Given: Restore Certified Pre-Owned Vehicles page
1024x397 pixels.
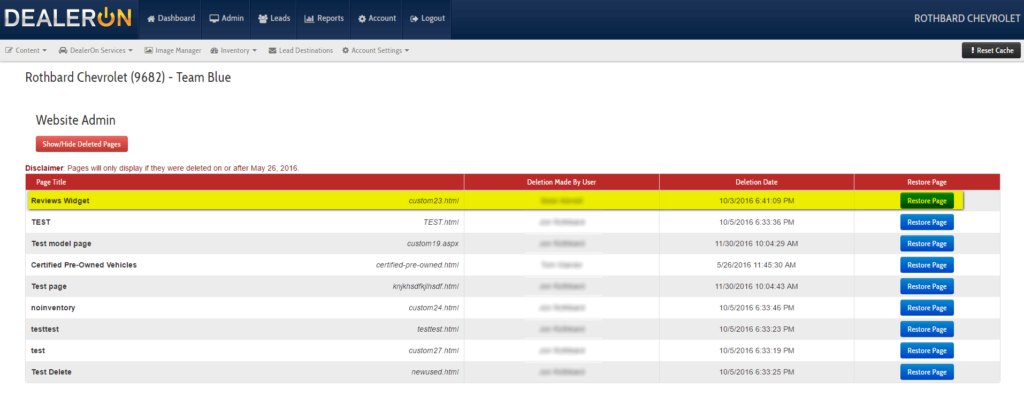Looking at the screenshot, I should tap(927, 265).
